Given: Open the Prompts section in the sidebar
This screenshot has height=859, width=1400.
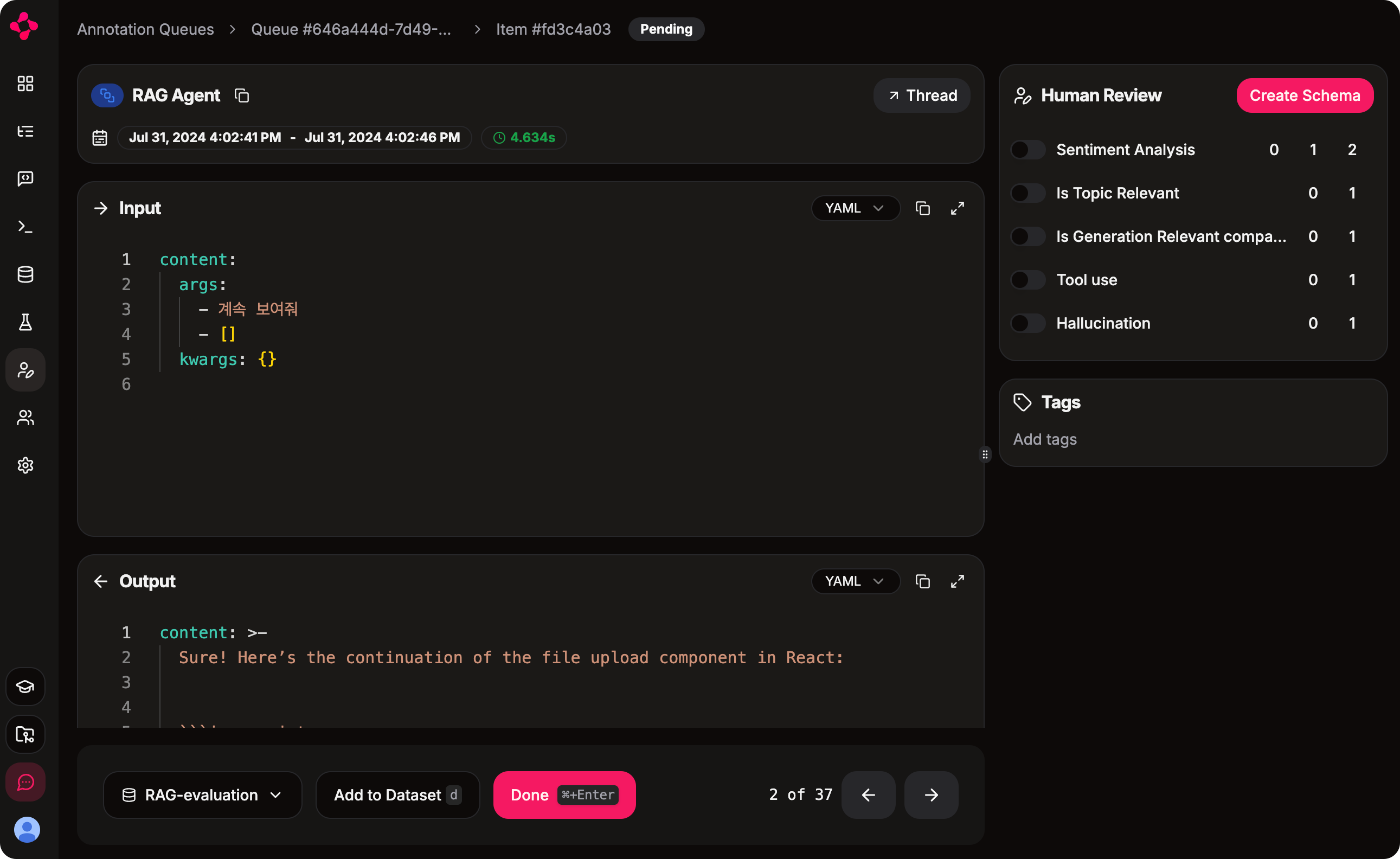Looking at the screenshot, I should point(25,179).
